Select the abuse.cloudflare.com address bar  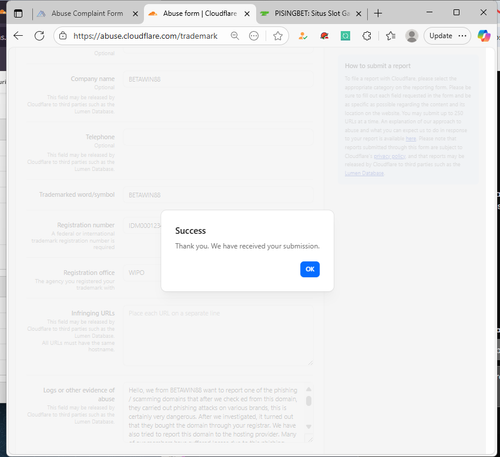click(x=145, y=36)
